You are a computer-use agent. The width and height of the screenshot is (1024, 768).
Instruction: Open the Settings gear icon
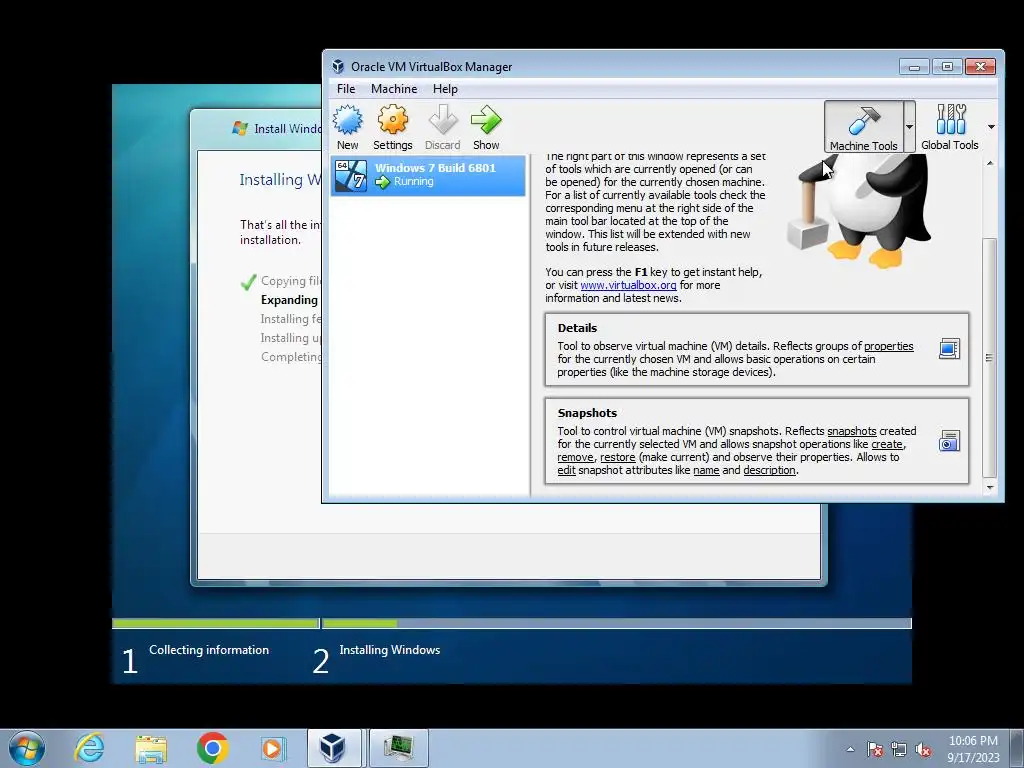coord(392,120)
